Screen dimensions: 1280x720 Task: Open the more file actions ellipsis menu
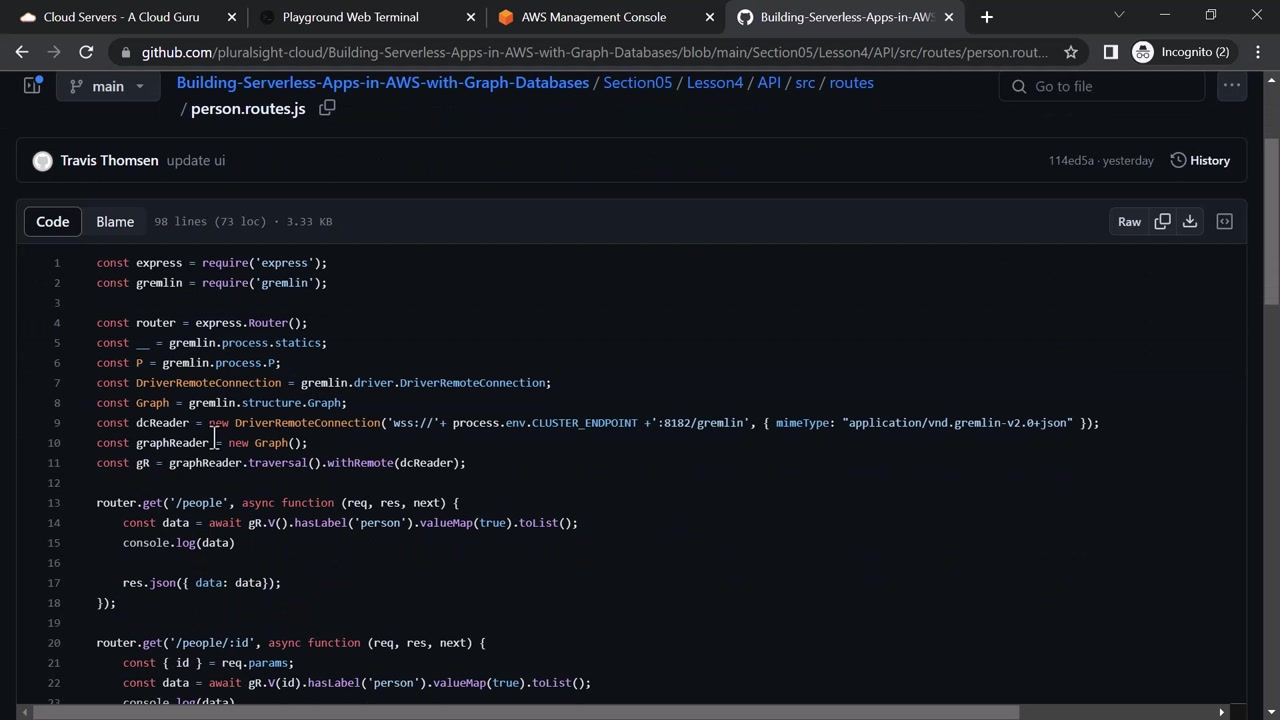pos(1231,86)
